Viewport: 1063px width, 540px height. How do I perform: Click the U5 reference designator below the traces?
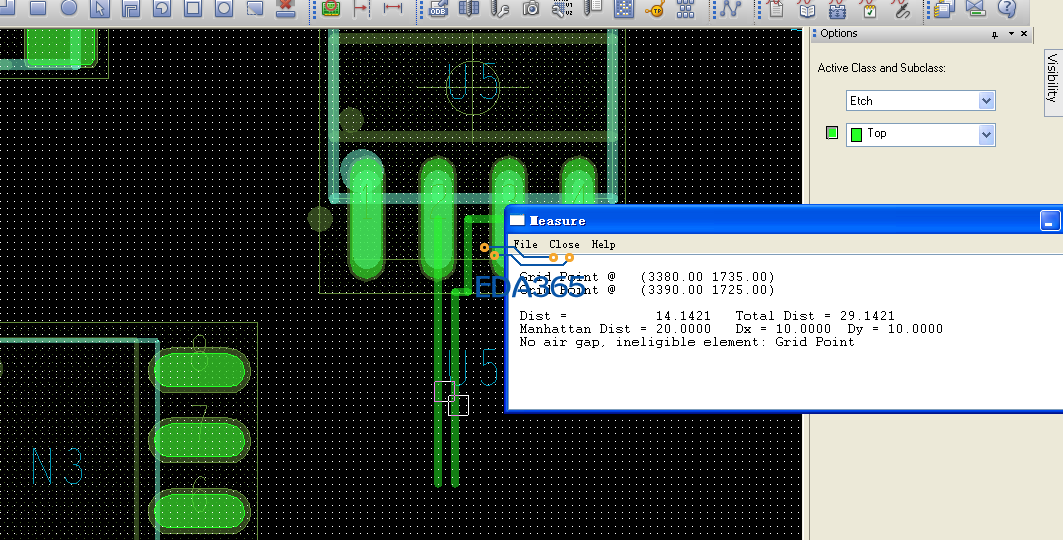pyautogui.click(x=473, y=369)
